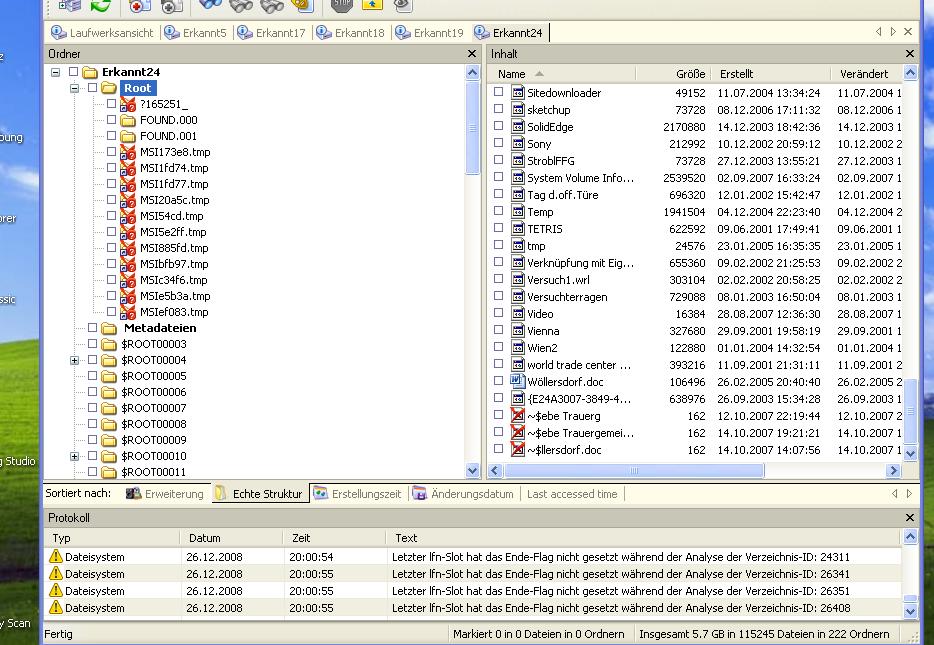Click the STOP sign toolbar icon

click(x=341, y=5)
